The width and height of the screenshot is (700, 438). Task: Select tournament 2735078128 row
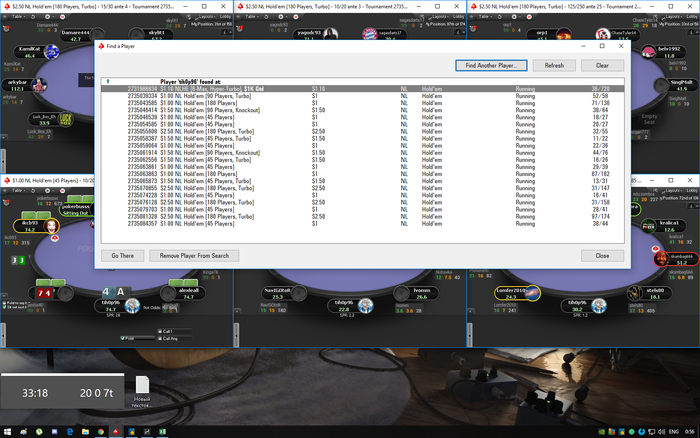click(362, 203)
